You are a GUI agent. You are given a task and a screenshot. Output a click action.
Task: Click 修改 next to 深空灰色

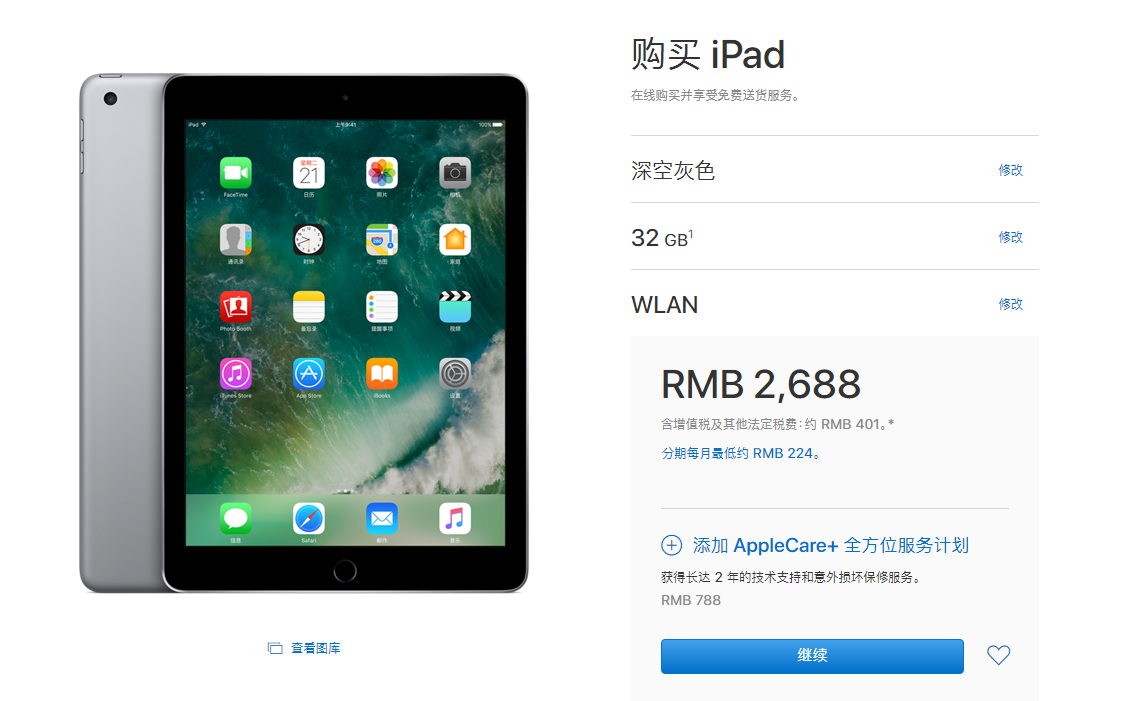(x=1010, y=170)
